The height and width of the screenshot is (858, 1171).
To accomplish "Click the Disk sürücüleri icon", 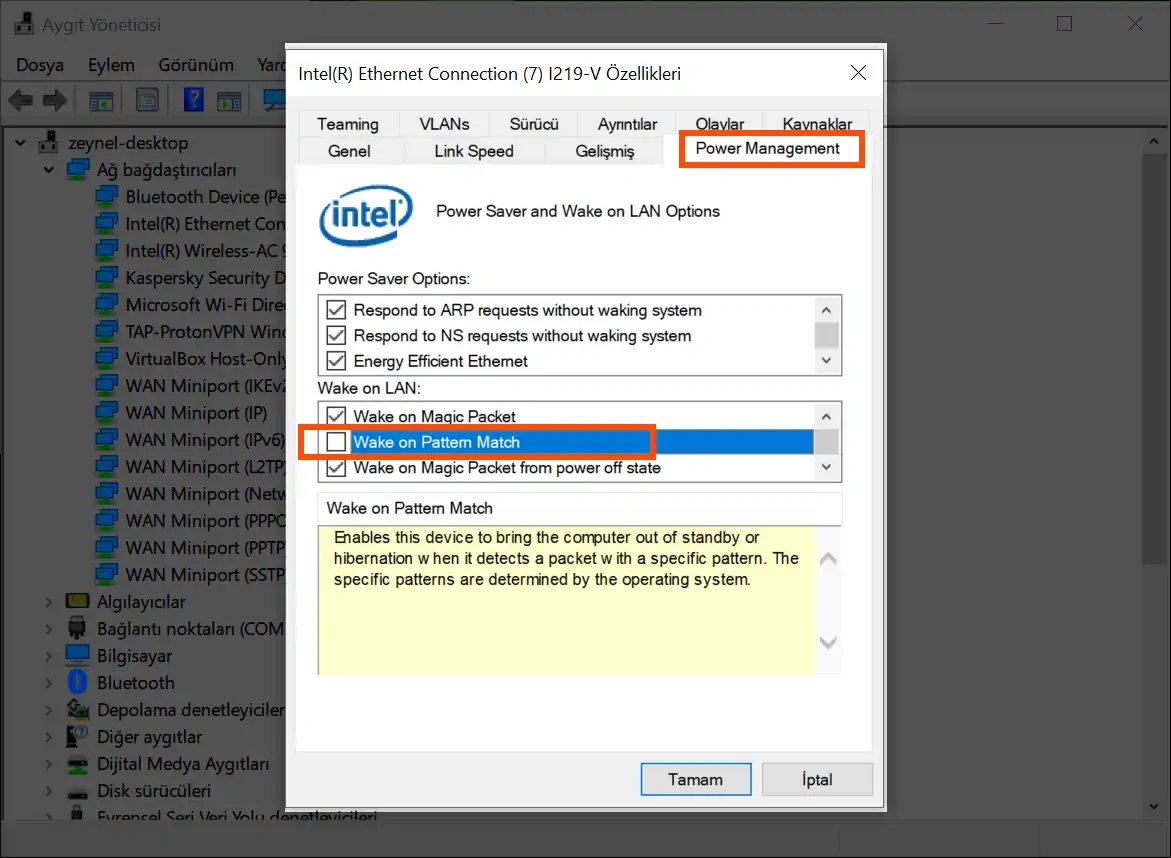I will [78, 792].
